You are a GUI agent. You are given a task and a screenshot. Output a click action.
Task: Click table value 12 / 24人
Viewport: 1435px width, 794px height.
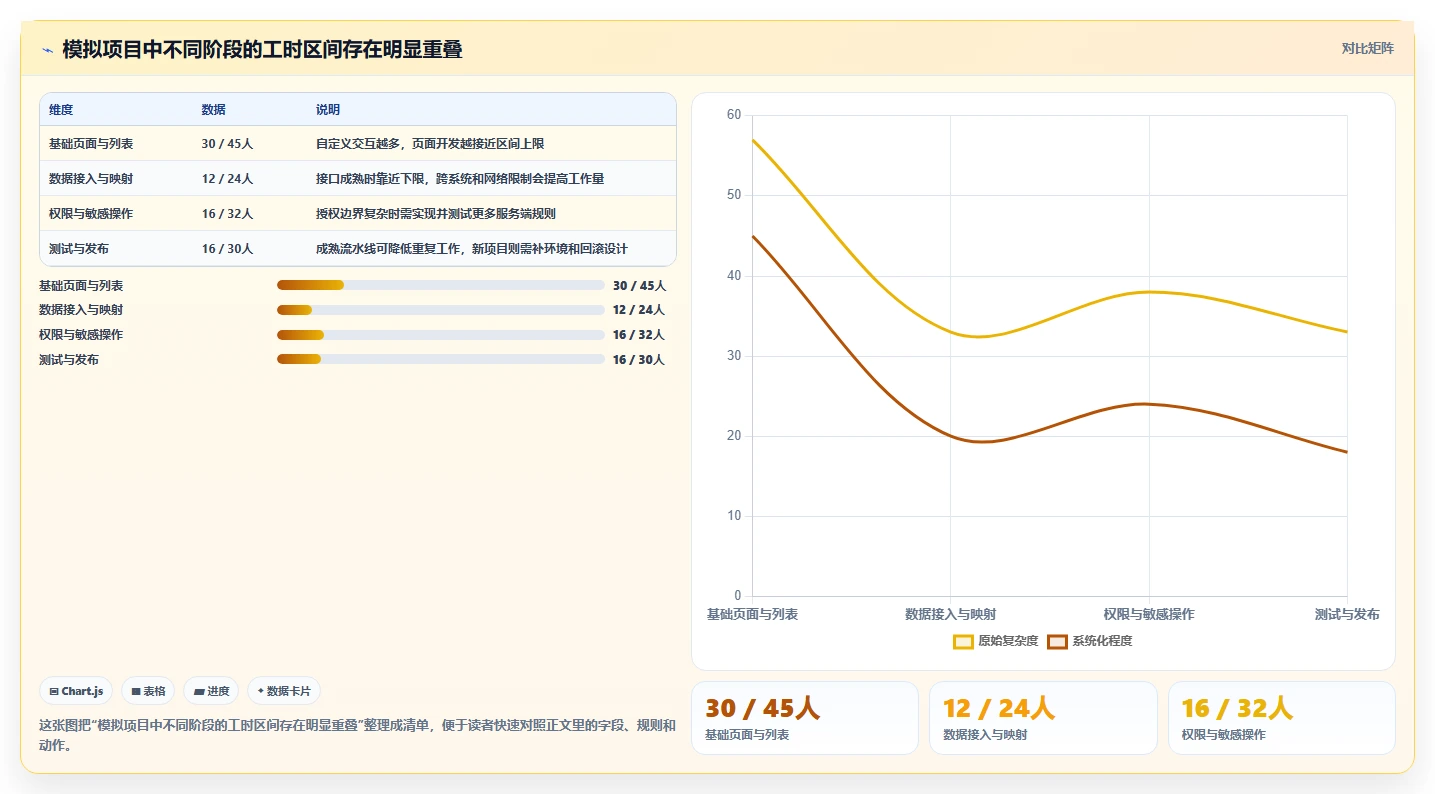(227, 179)
